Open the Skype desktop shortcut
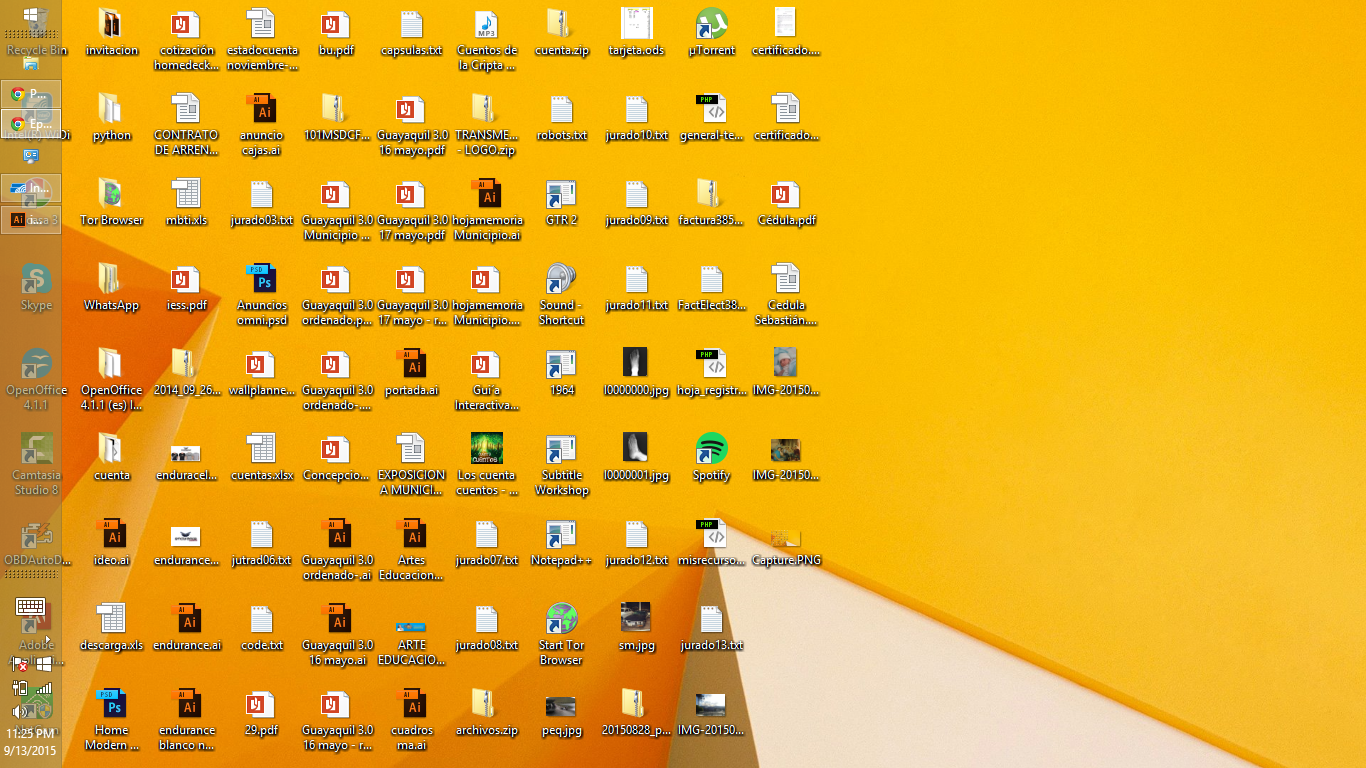Viewport: 1366px width, 768px height. coord(37,286)
